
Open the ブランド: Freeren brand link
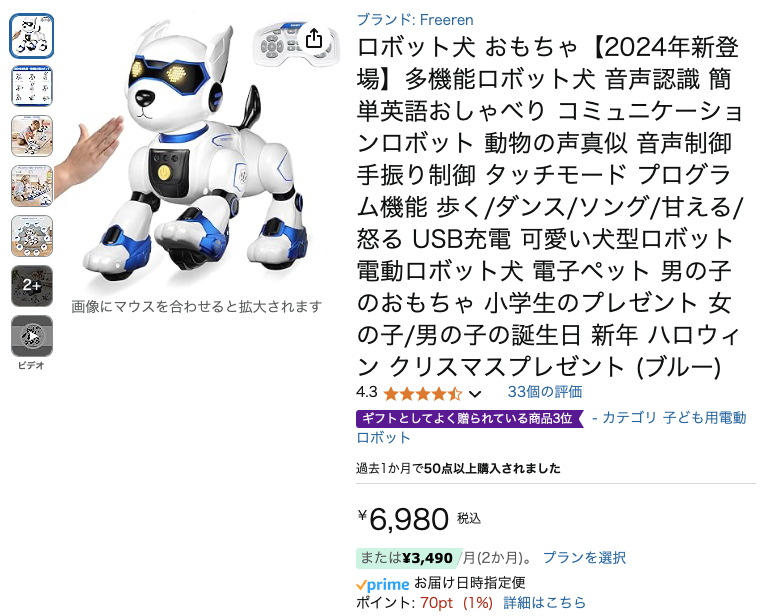[x=415, y=20]
